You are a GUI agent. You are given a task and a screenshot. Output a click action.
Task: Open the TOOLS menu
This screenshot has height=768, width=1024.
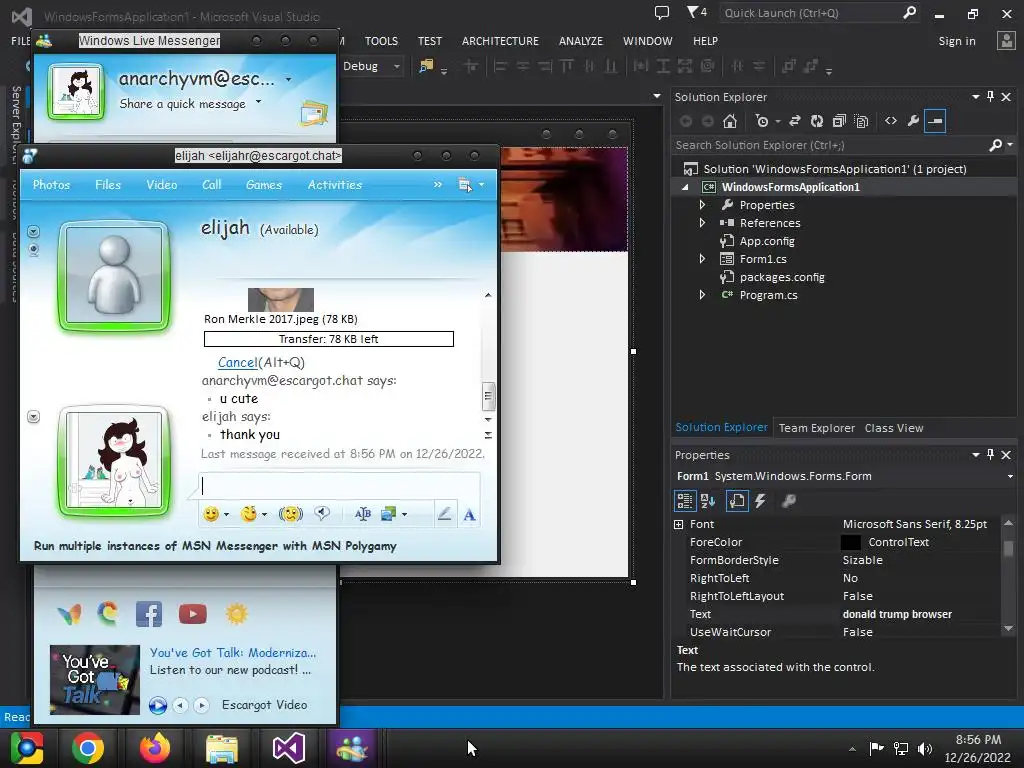pos(381,41)
